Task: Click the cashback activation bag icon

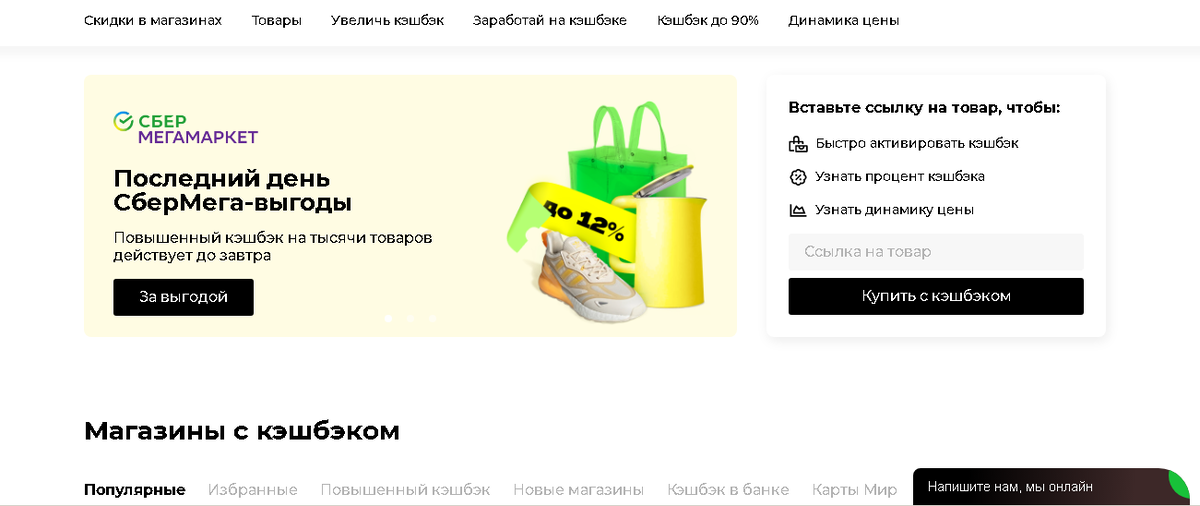Action: [798, 144]
